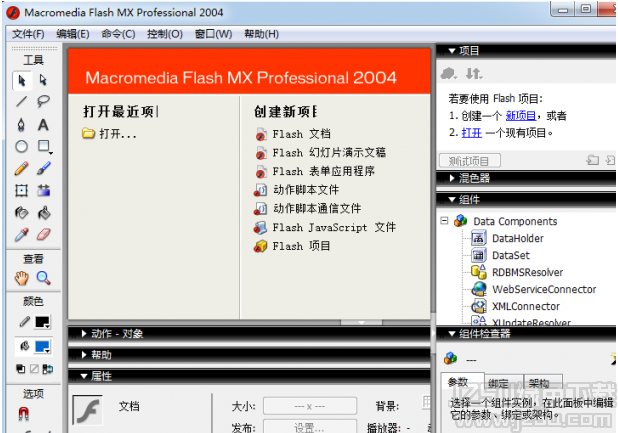Select the Eyedropper tool
The image size is (618, 433).
tap(21, 235)
